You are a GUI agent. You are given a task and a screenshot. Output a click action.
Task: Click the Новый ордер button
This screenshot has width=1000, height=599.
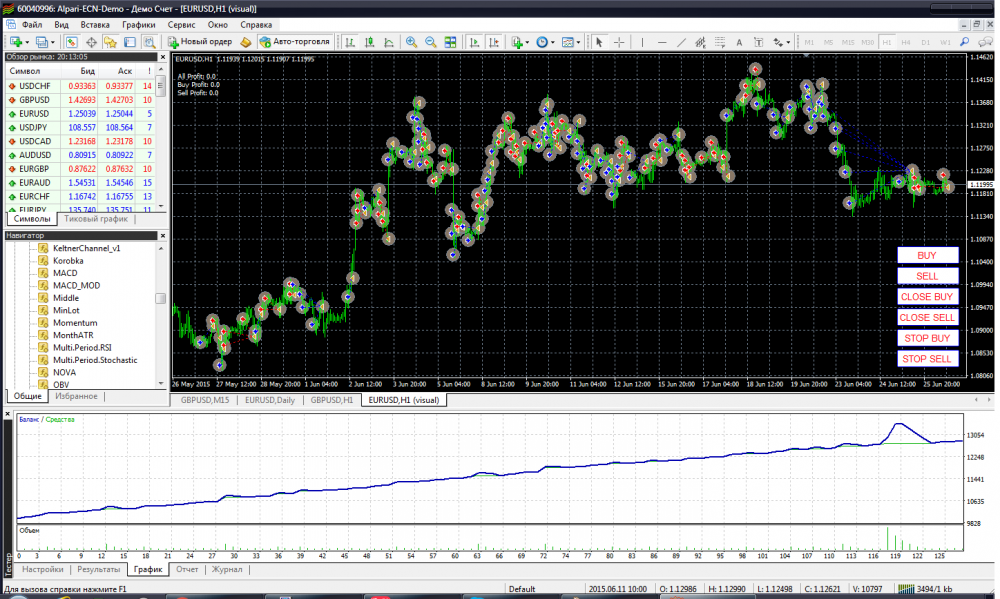[x=200, y=42]
